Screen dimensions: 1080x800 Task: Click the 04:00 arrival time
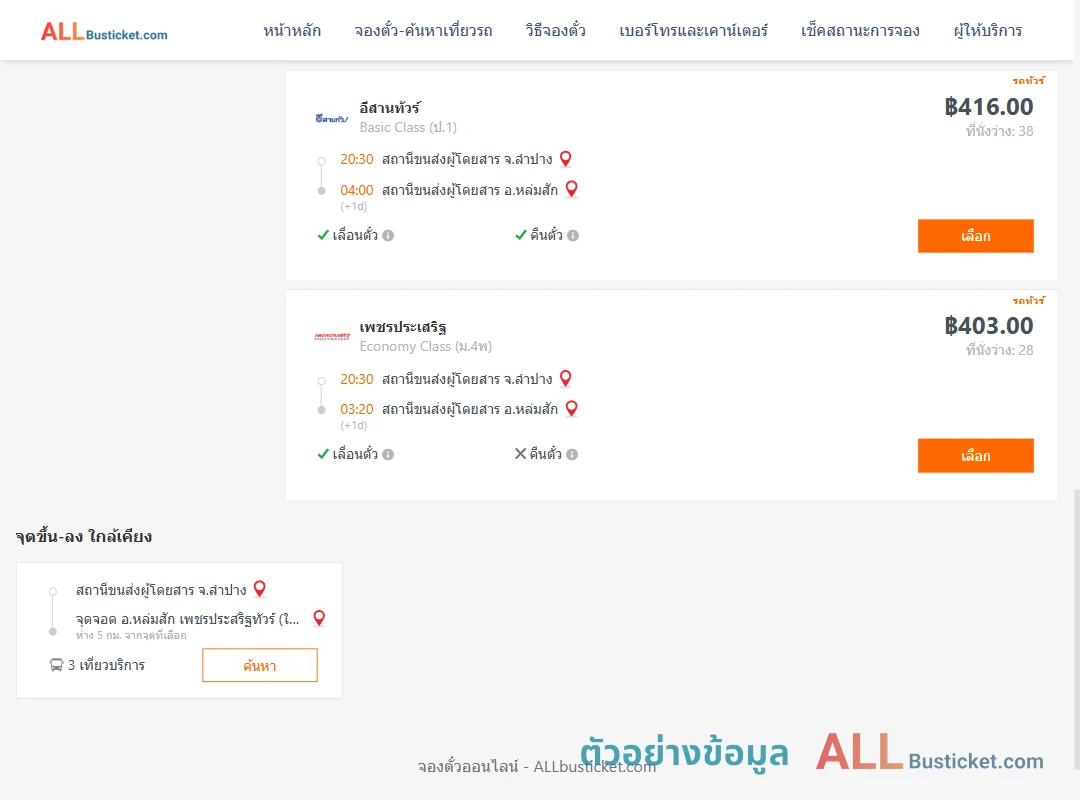coord(357,190)
